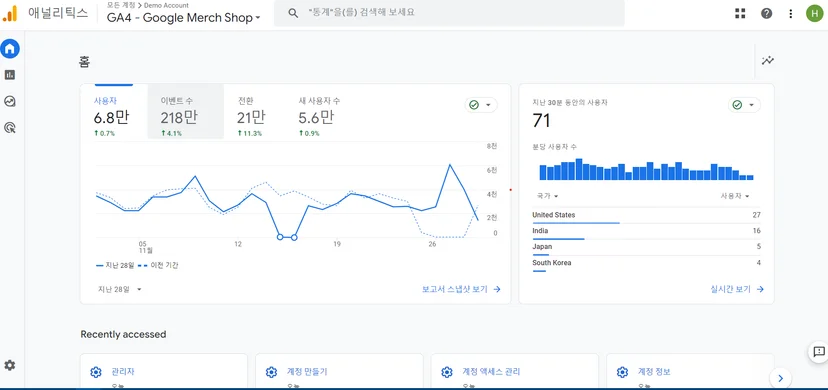Open the 계정 만들기 recent card
Screen dimensions: 828x390
(x=339, y=372)
